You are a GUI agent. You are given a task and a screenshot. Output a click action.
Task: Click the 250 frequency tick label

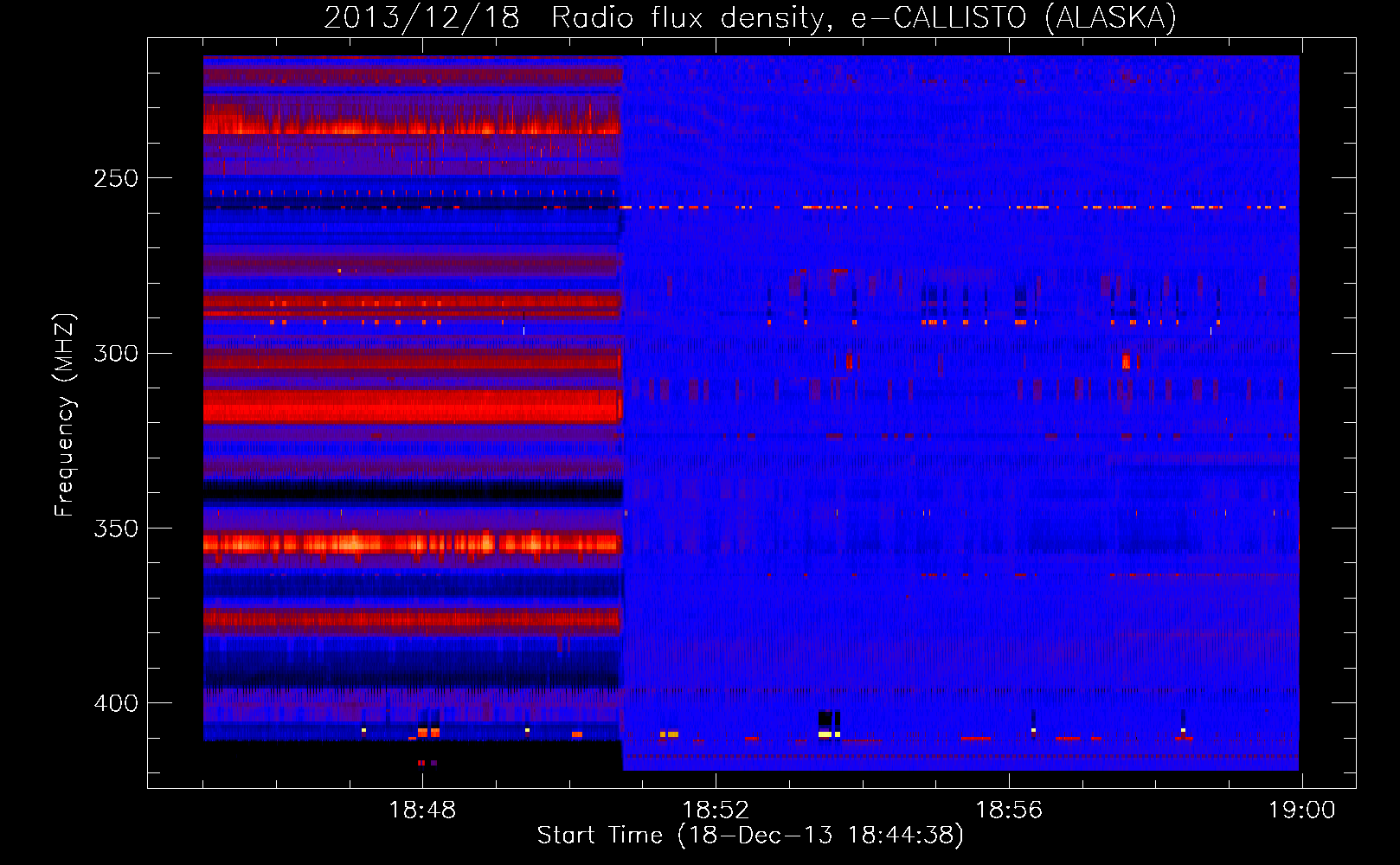pyautogui.click(x=116, y=178)
